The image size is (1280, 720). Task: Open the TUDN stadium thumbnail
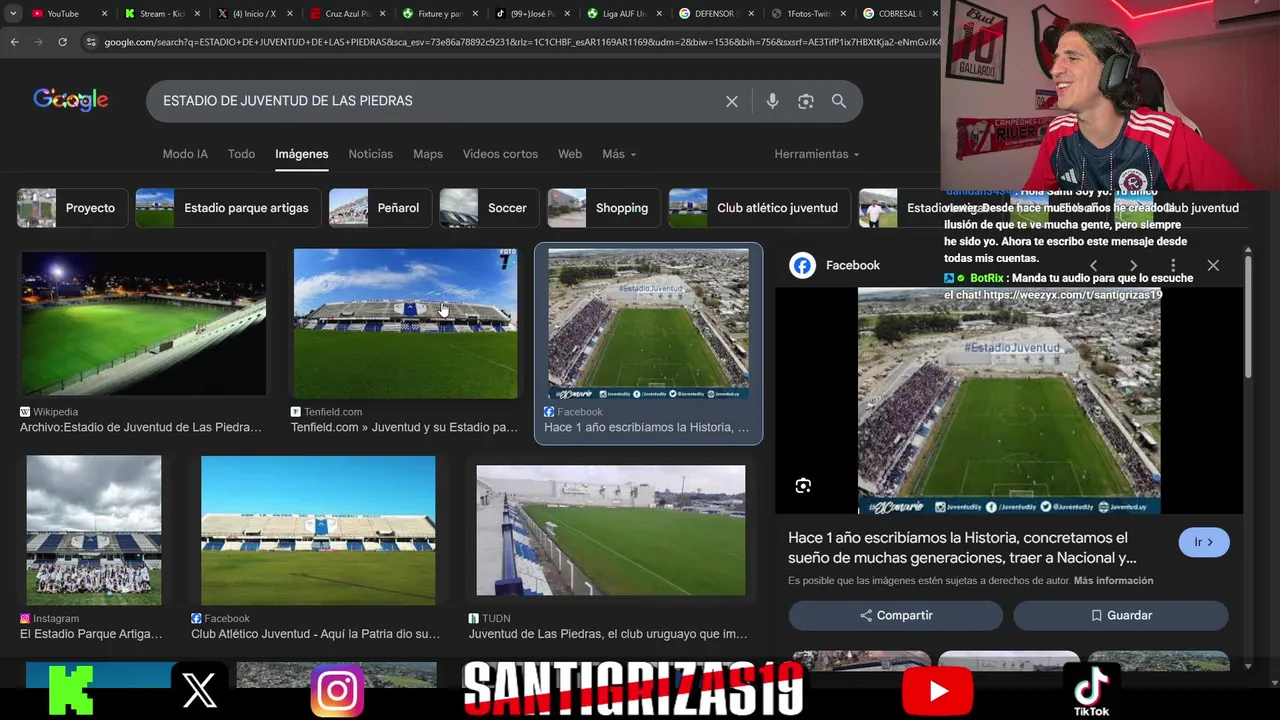coord(610,530)
